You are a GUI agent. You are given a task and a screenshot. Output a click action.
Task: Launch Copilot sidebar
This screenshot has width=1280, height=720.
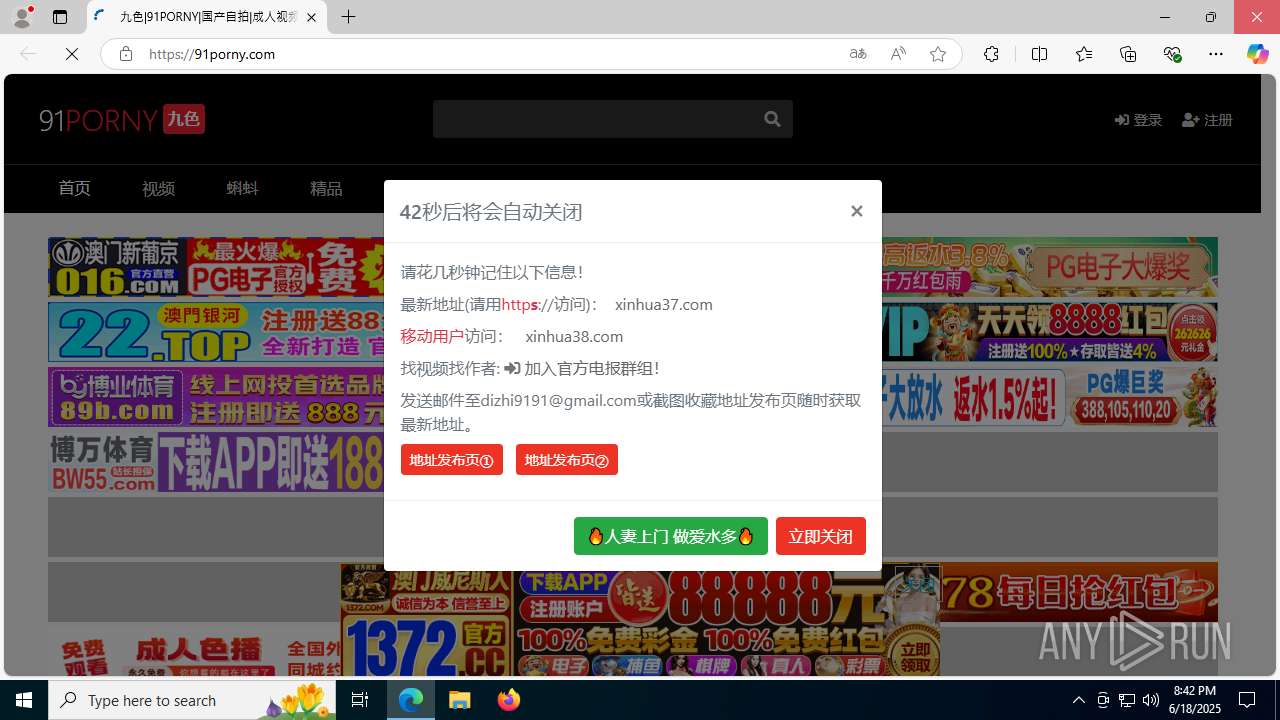pyautogui.click(x=1257, y=54)
